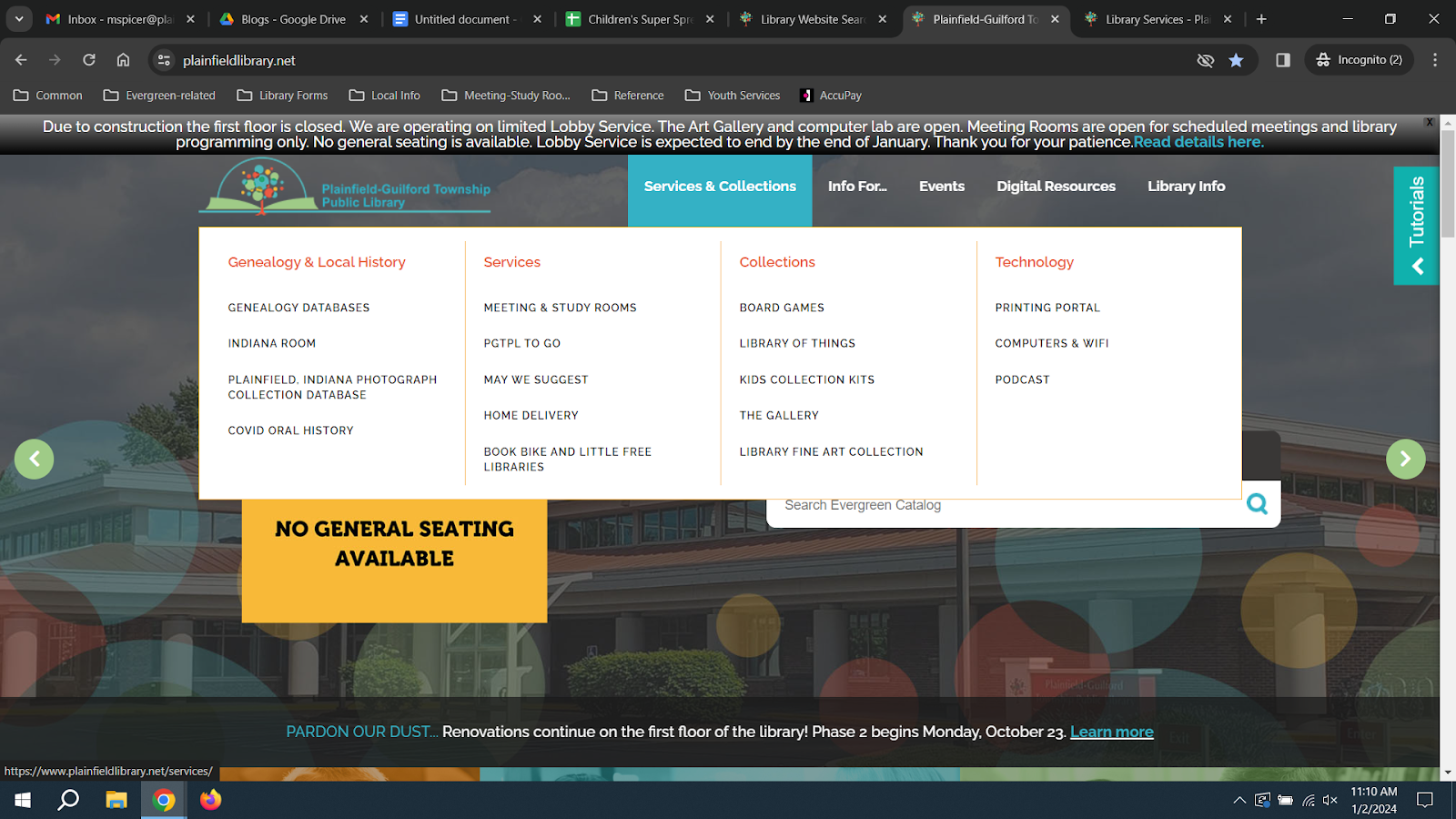The image size is (1456, 819).
Task: Open the Local Info bookmarks folder
Action: point(384,96)
